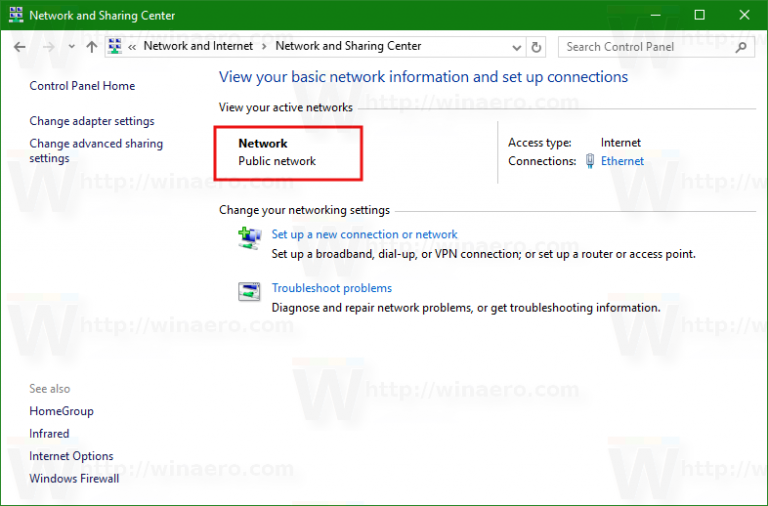Open the address bar history dropdown
Viewport: 768px width, 506px height.
(516, 48)
